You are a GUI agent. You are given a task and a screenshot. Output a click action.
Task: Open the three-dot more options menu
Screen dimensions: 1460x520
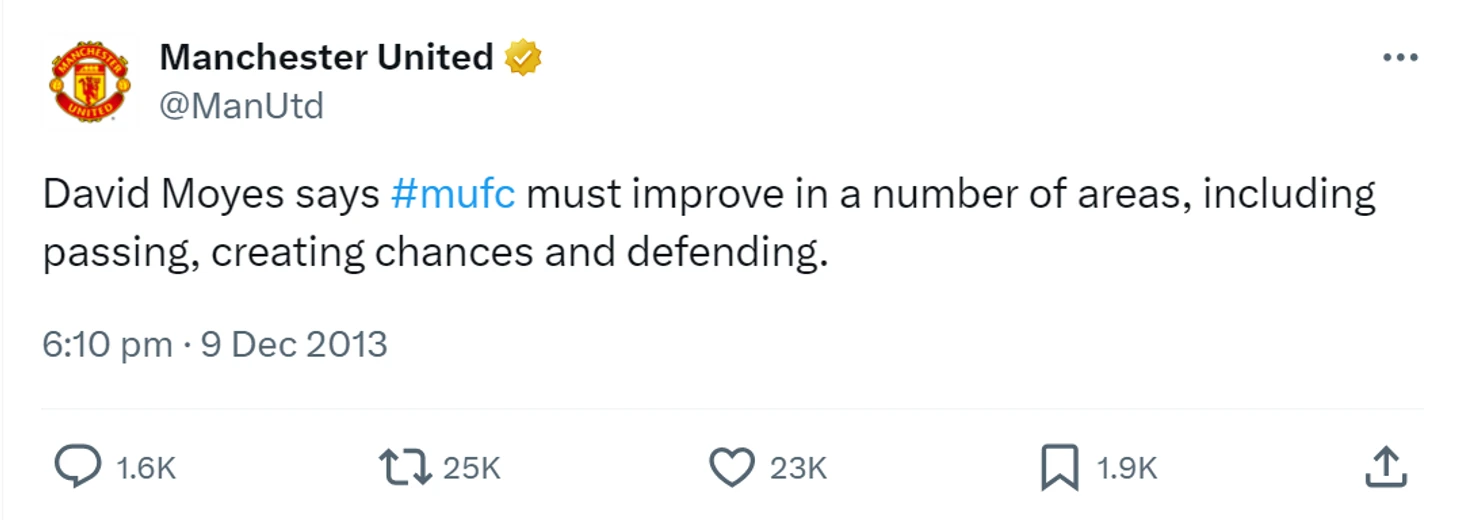click(x=1400, y=58)
